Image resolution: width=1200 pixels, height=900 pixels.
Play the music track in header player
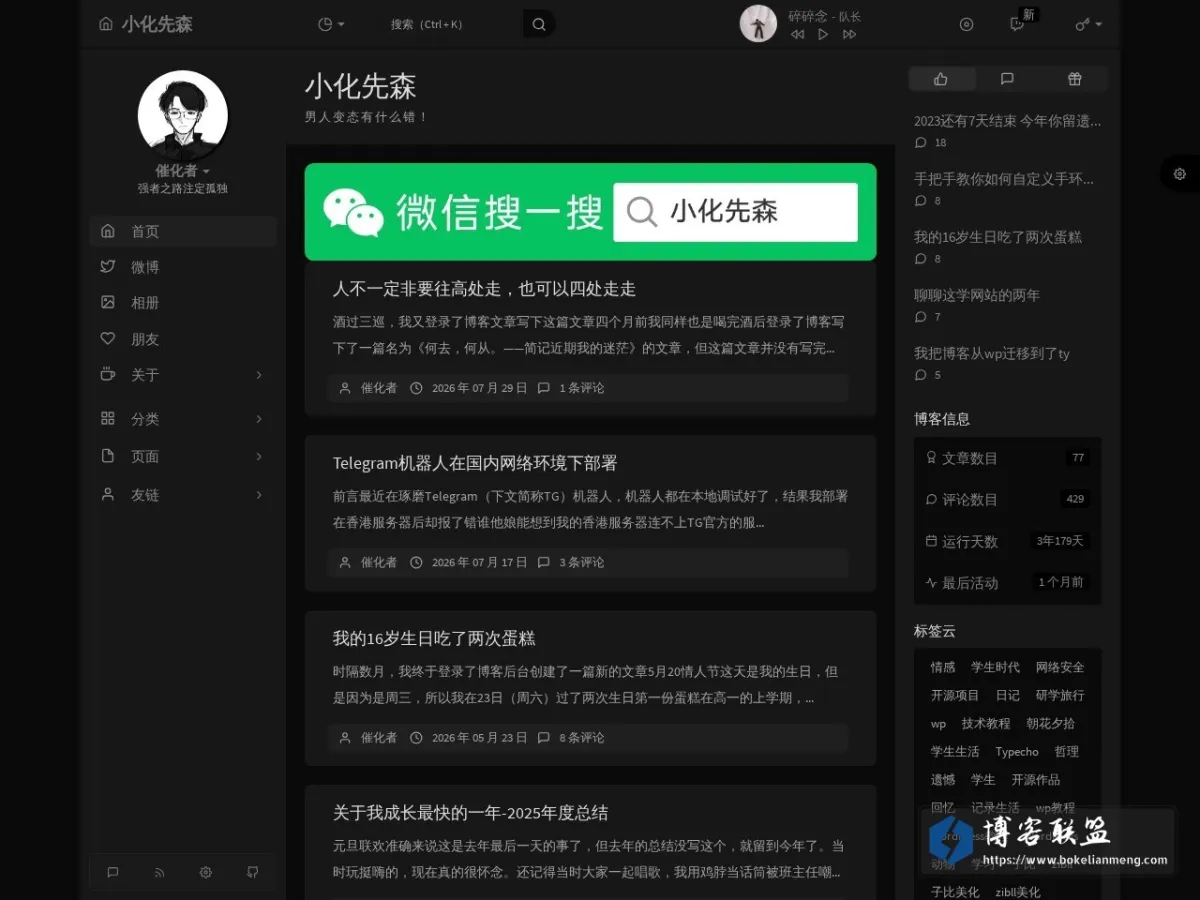tap(823, 34)
